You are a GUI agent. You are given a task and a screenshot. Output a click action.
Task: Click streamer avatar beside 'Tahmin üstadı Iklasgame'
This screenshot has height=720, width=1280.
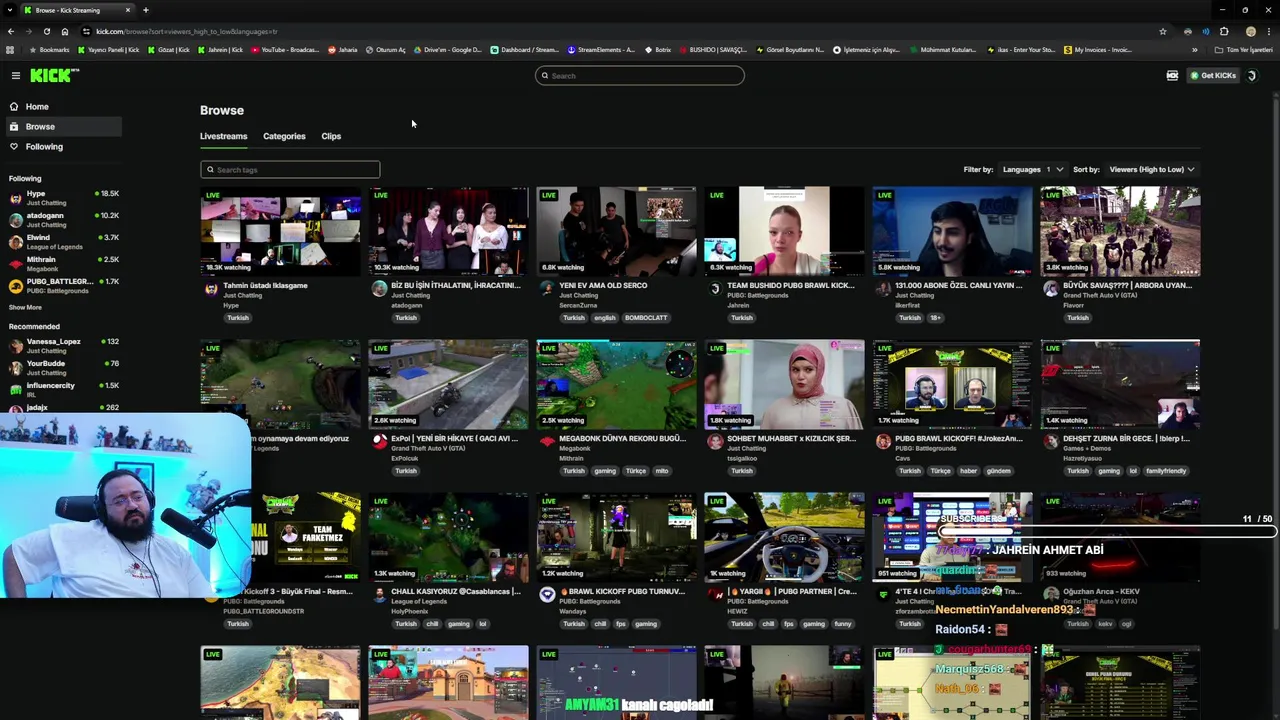(x=211, y=289)
